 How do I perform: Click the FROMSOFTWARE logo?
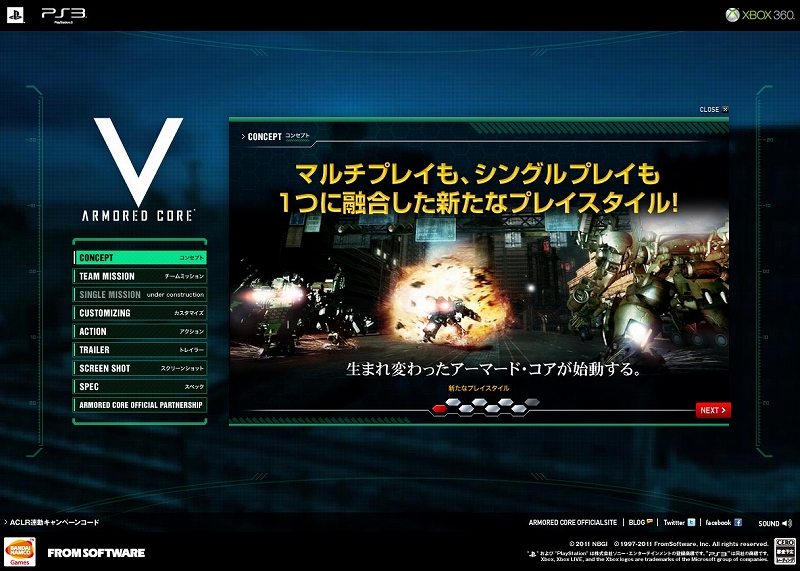pos(96,553)
